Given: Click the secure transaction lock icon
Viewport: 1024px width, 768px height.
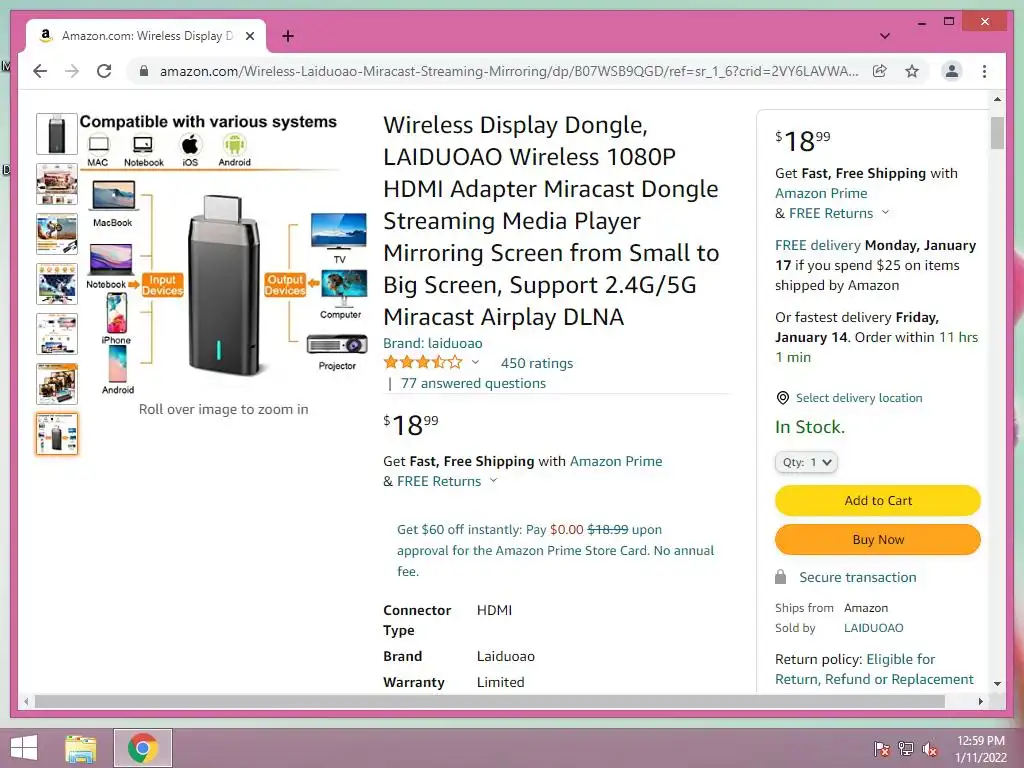Looking at the screenshot, I should point(780,577).
